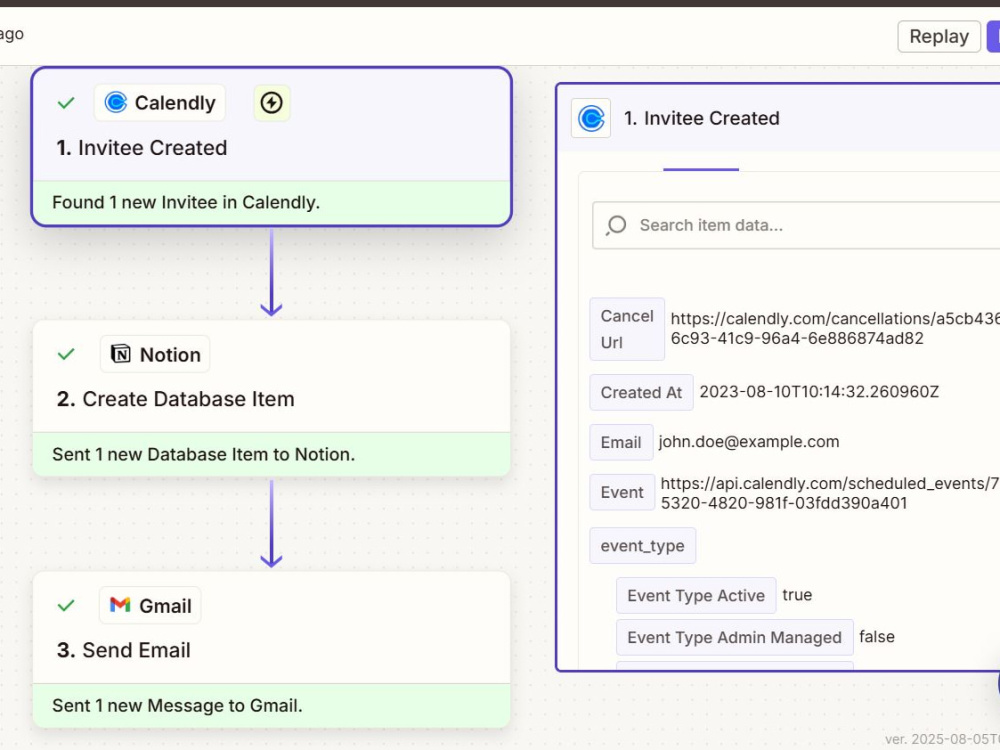The width and height of the screenshot is (1000, 750).
Task: Select the john.doe@example.com value
Action: click(x=749, y=442)
